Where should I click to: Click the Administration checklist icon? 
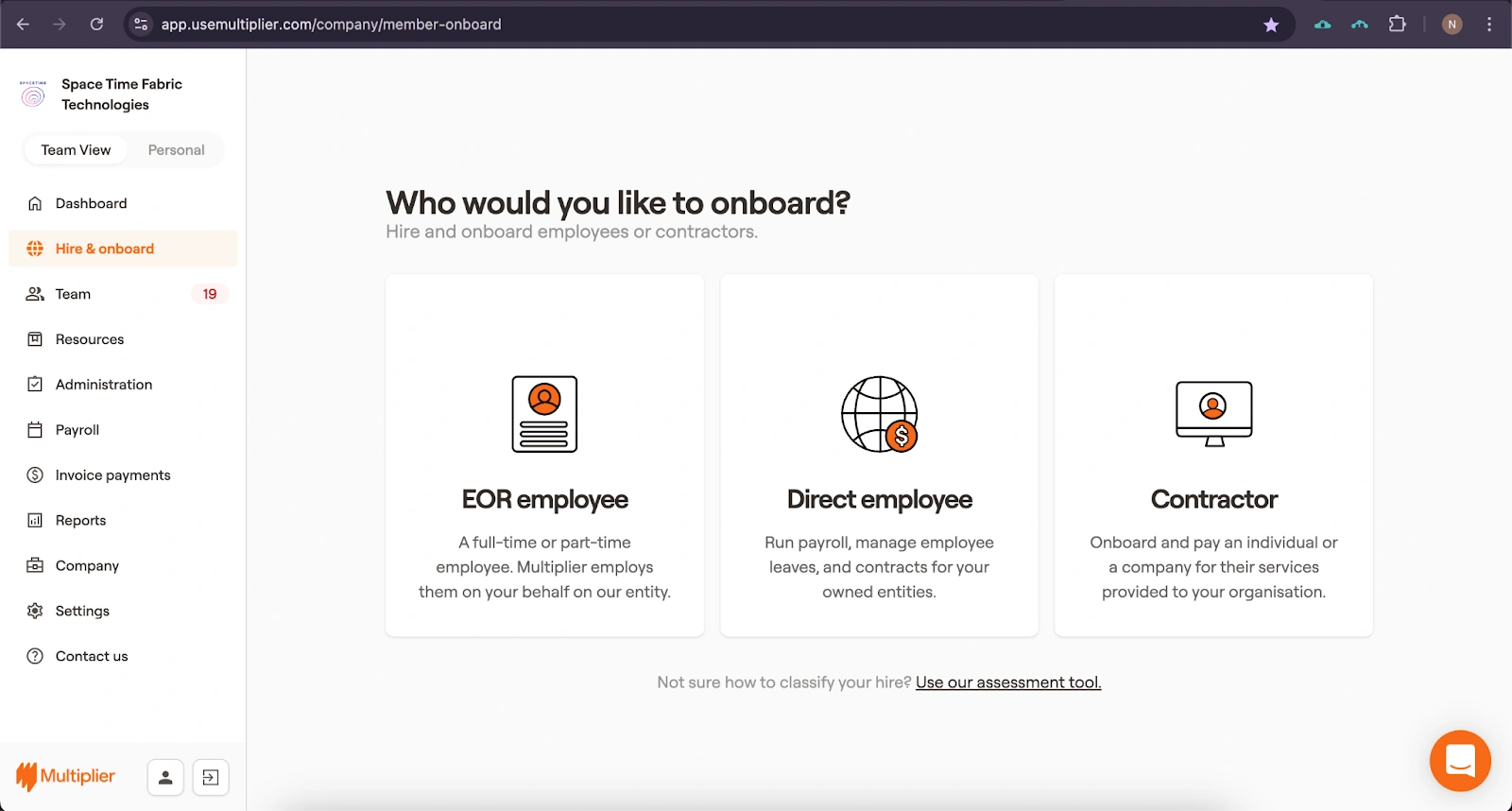35,385
